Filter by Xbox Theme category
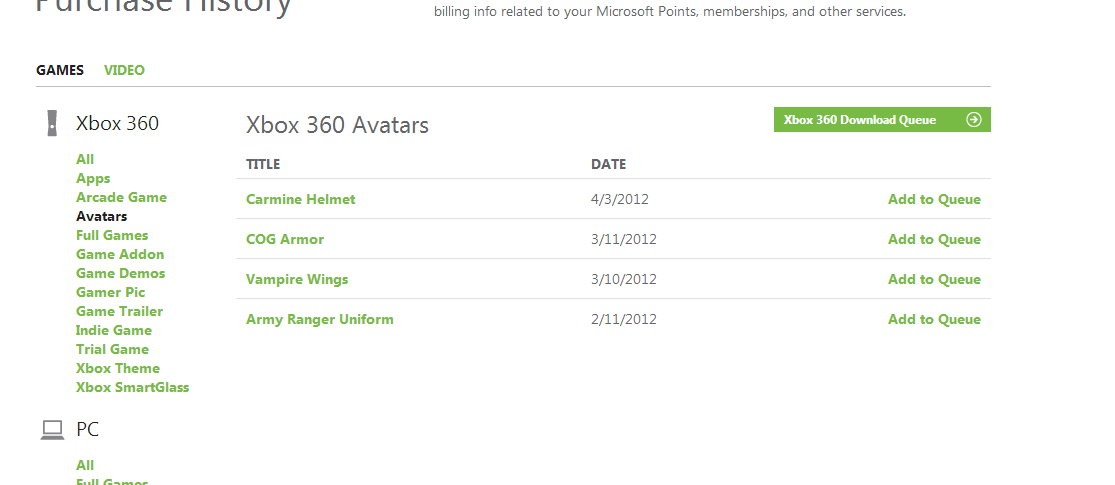This screenshot has height=485, width=1115. (x=117, y=368)
